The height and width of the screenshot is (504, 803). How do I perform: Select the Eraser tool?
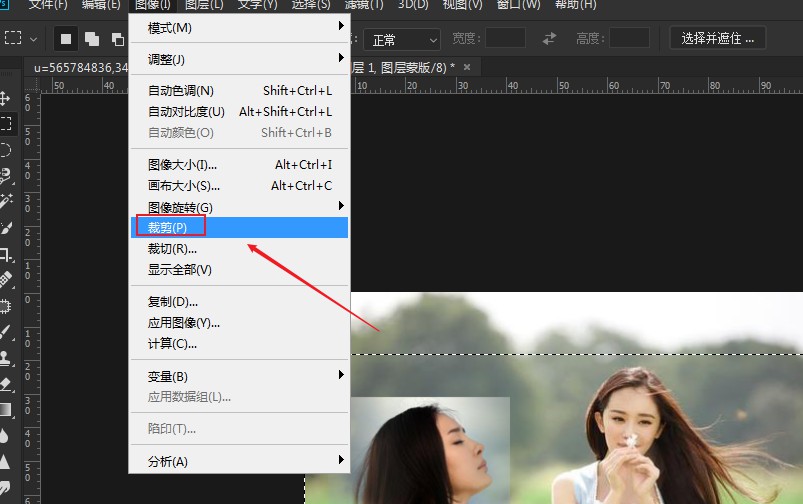[x=6, y=383]
